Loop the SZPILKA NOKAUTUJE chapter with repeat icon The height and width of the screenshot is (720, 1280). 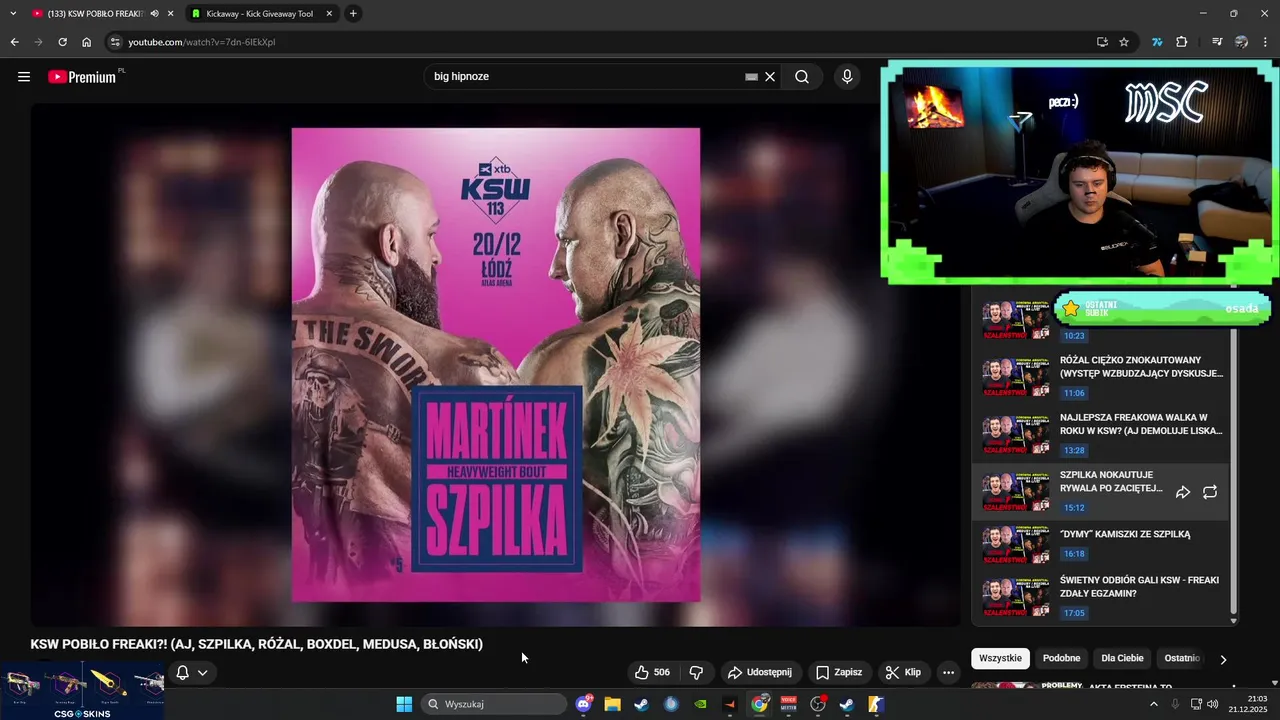click(x=1210, y=492)
